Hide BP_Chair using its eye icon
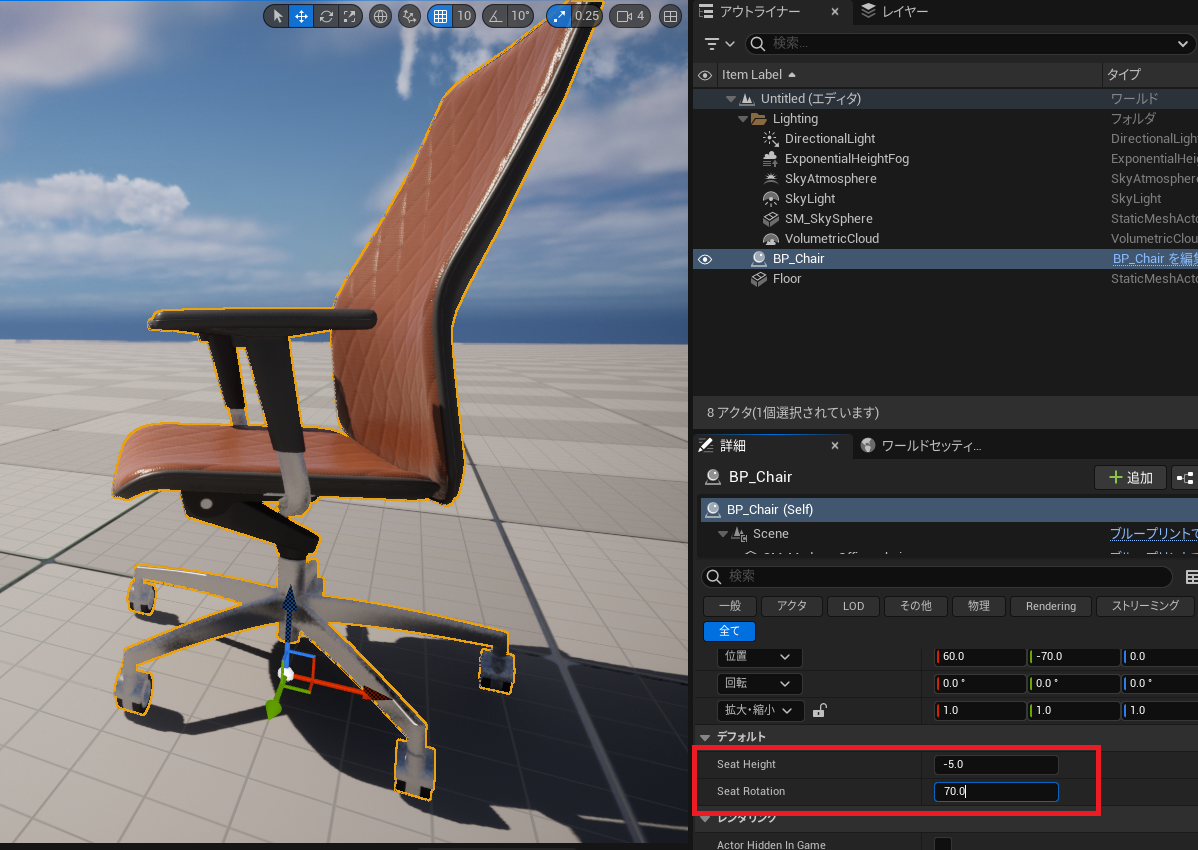This screenshot has width=1198, height=850. 705,259
